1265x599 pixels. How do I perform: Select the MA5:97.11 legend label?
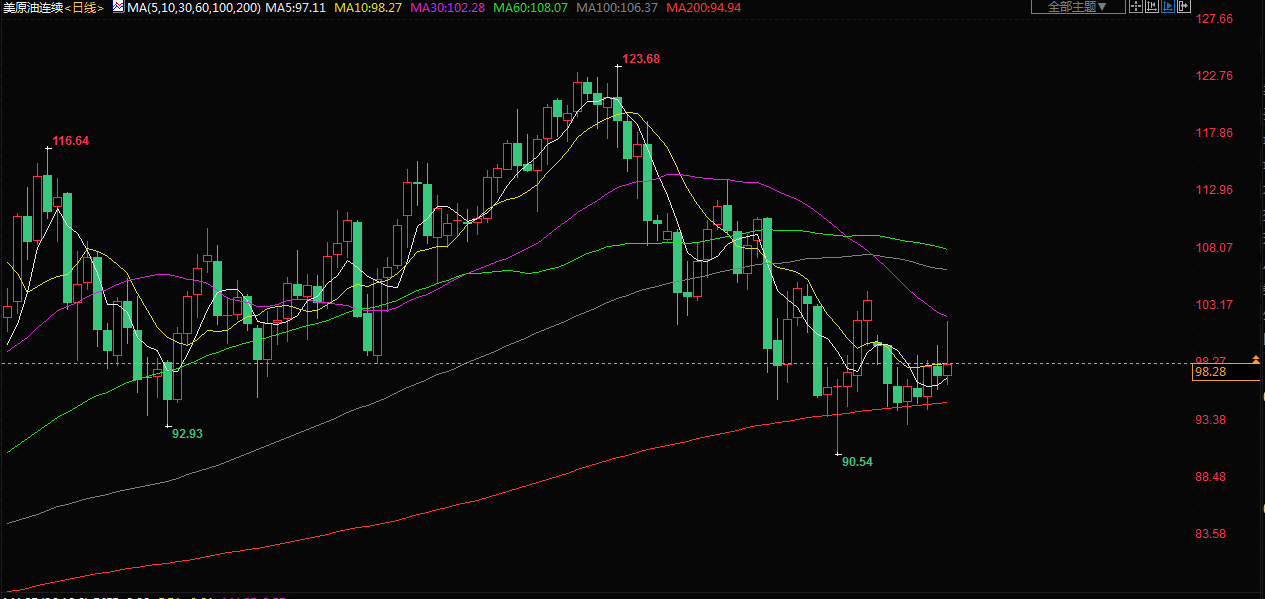296,7
